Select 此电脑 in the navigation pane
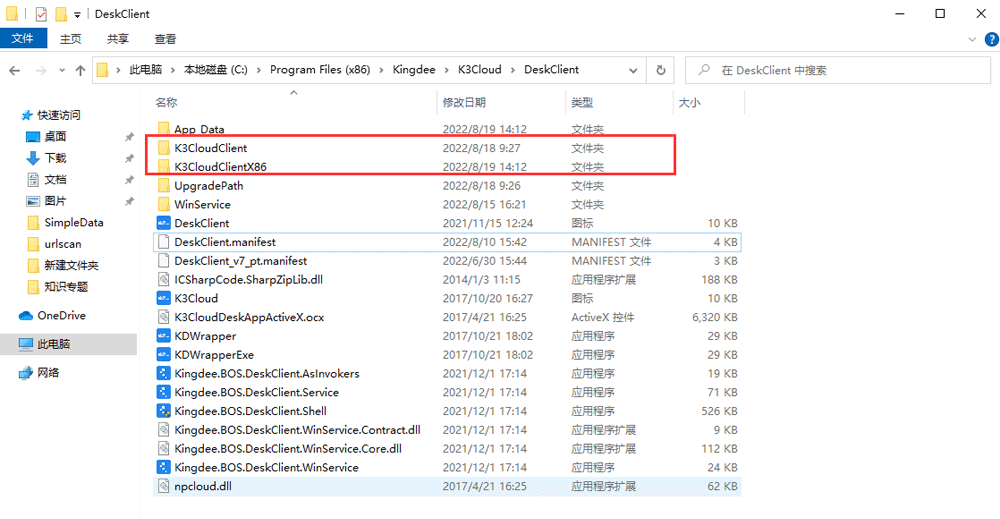The image size is (1000, 519). coord(53,344)
